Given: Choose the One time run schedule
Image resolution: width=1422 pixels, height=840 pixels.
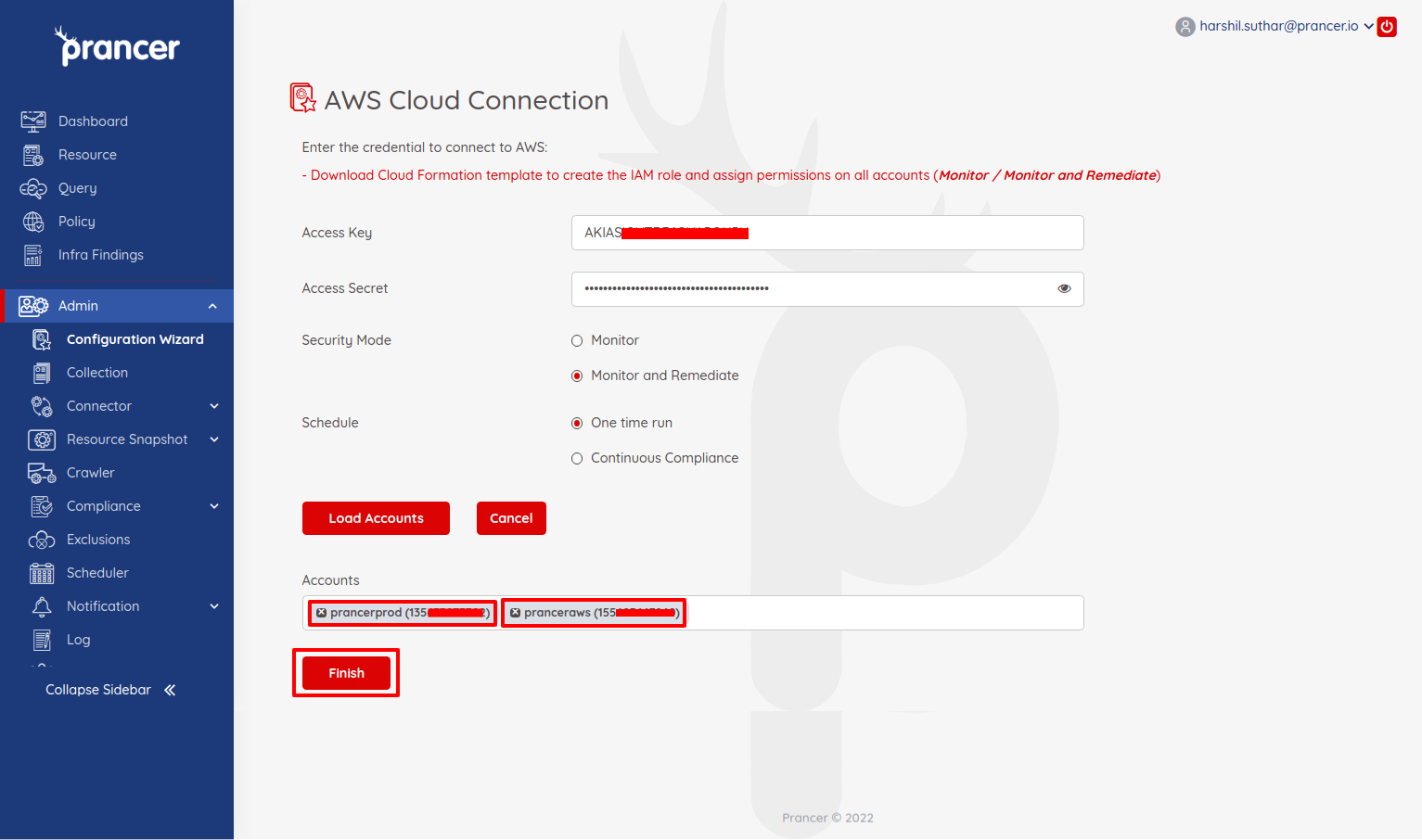Looking at the screenshot, I should pyautogui.click(x=577, y=423).
